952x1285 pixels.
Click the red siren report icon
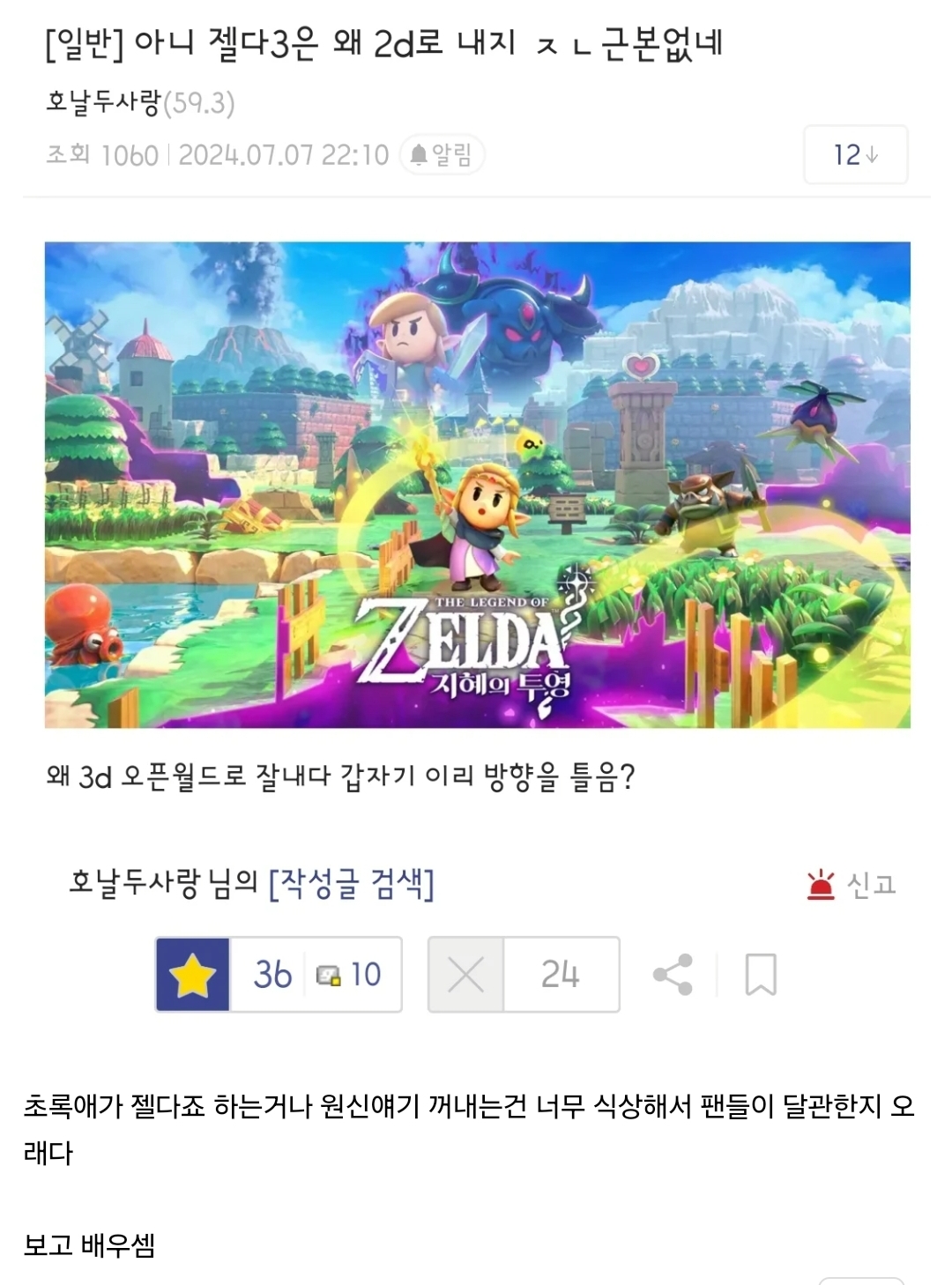click(x=821, y=884)
